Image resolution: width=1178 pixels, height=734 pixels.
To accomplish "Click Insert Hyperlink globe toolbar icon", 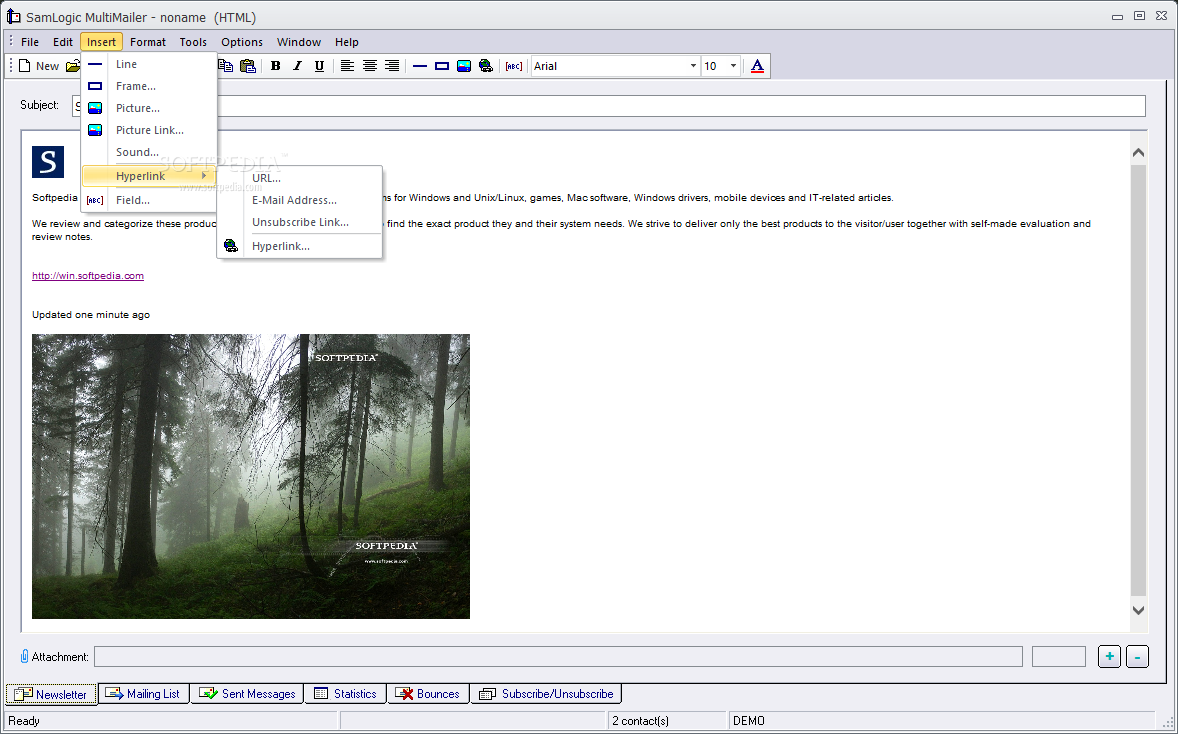I will [x=486, y=66].
